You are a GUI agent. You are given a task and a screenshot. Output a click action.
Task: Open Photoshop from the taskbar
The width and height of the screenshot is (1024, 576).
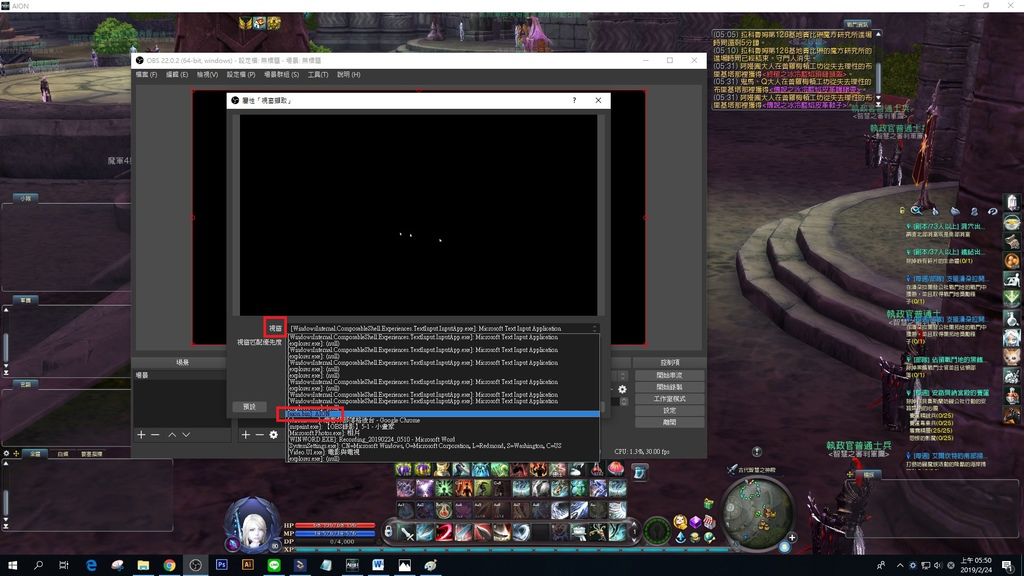coord(221,565)
